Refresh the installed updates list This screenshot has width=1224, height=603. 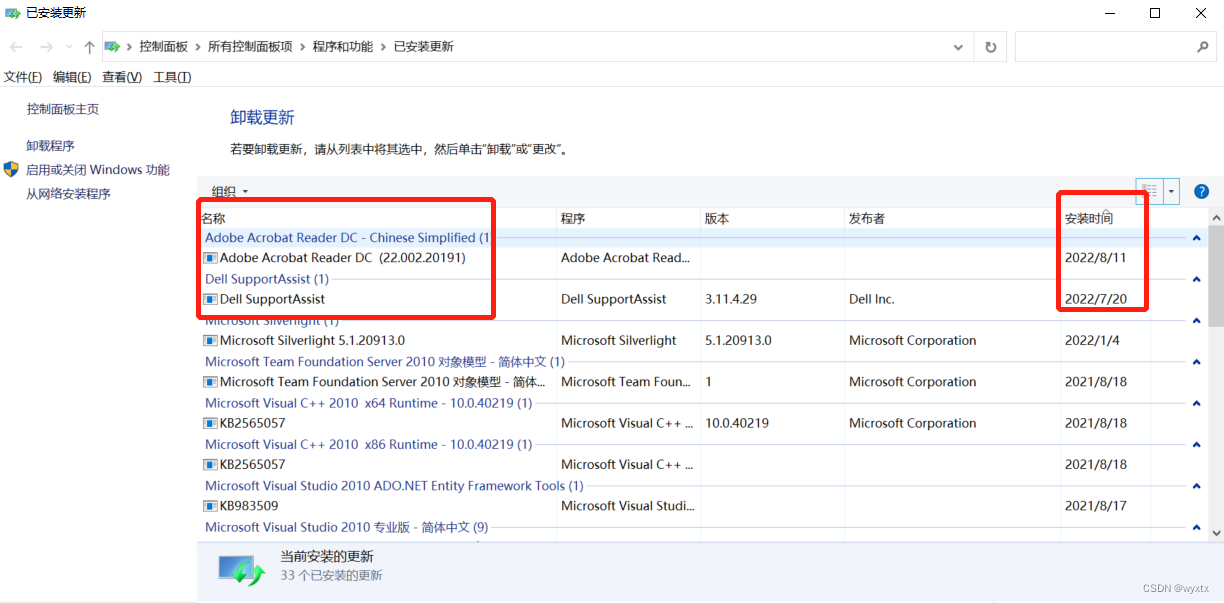[990, 47]
